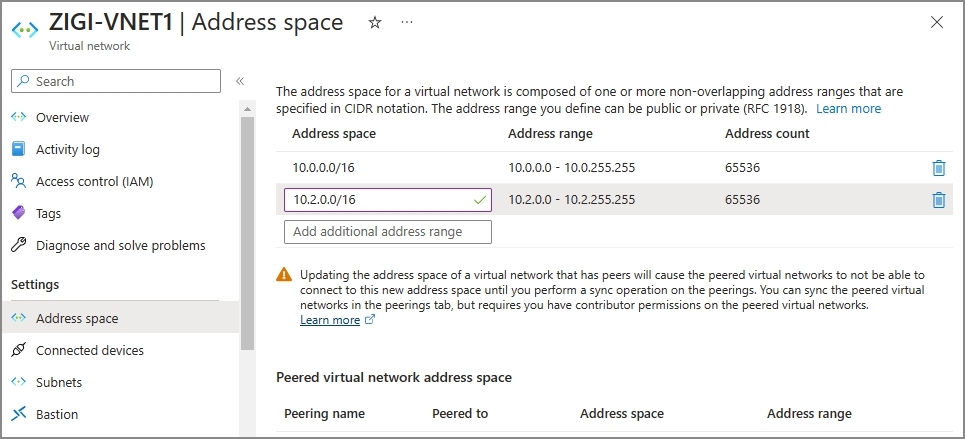
Task: Follow the Learn more link after RFC 1918
Action: pos(848,109)
